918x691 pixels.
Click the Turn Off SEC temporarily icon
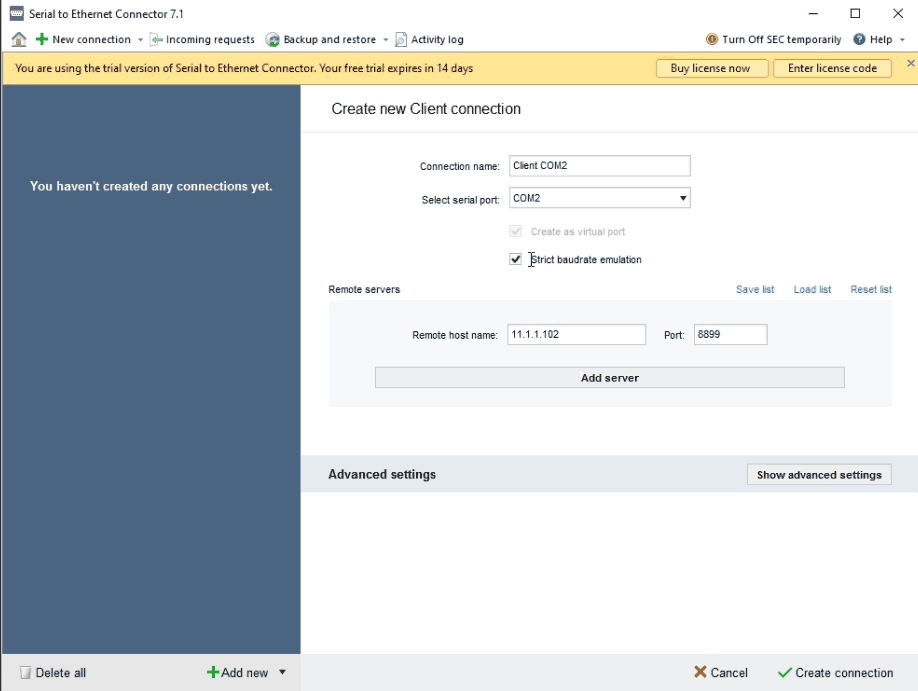[x=712, y=39]
